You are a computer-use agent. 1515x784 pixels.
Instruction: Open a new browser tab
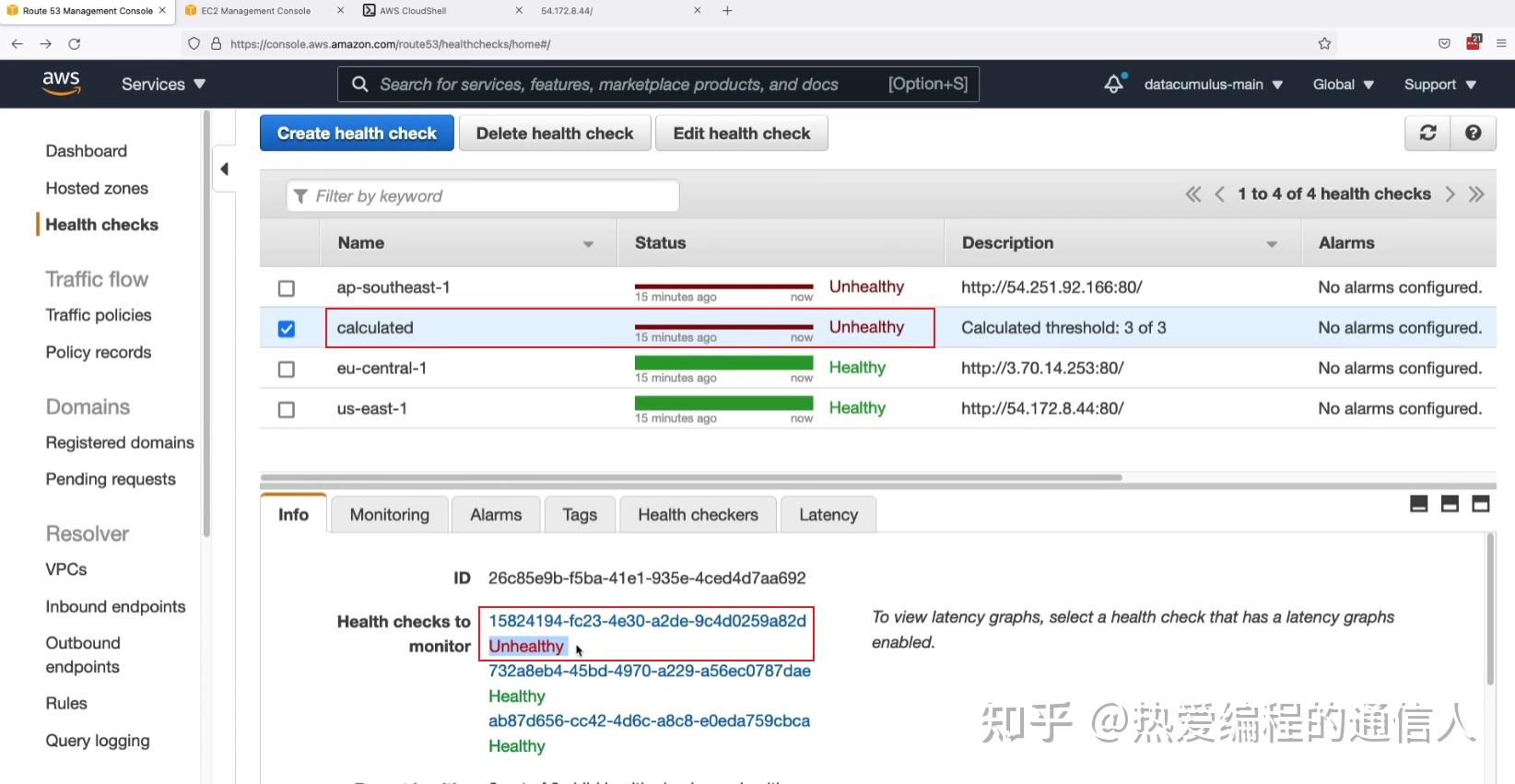pyautogui.click(x=727, y=11)
